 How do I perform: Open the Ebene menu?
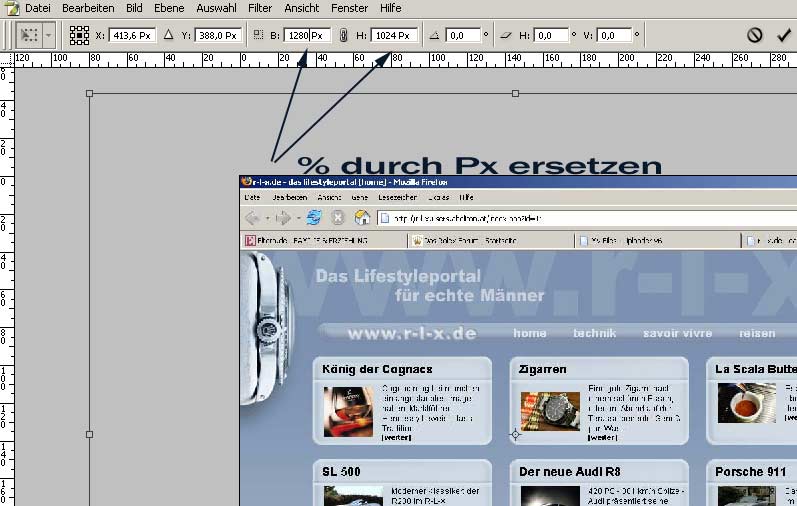pos(169,8)
